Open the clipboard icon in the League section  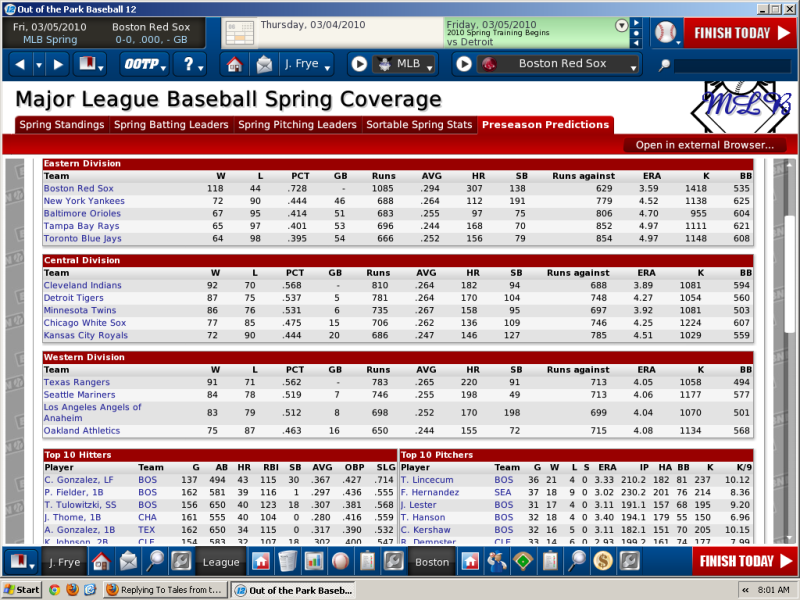(367, 562)
